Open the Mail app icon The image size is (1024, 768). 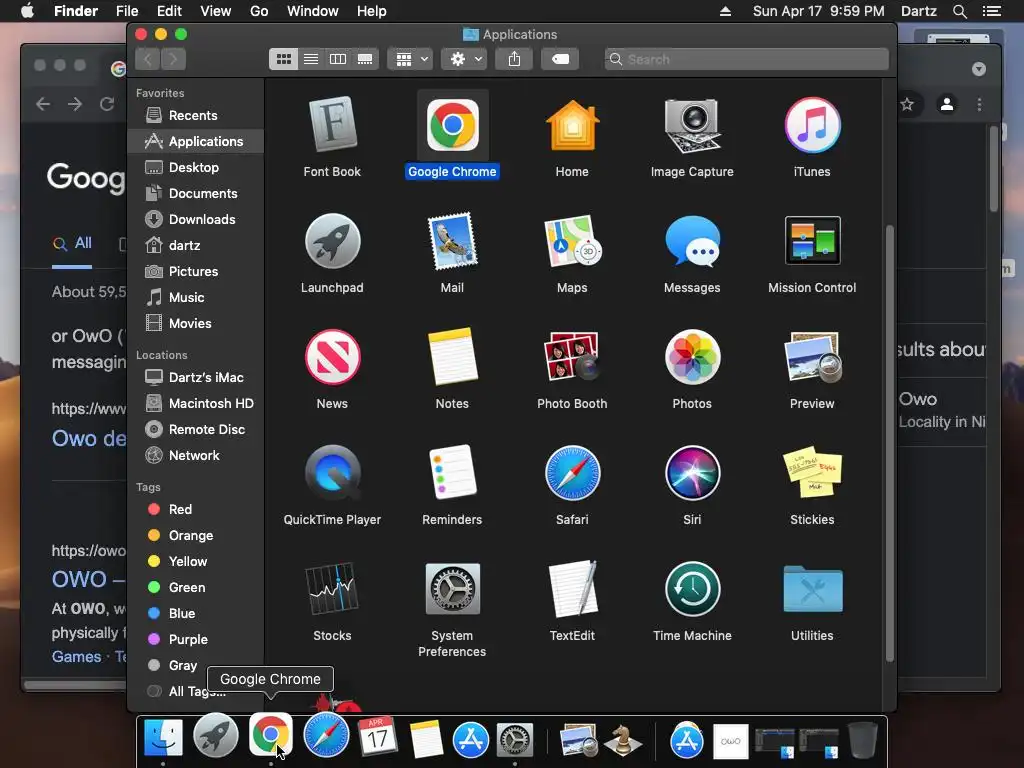pos(452,241)
